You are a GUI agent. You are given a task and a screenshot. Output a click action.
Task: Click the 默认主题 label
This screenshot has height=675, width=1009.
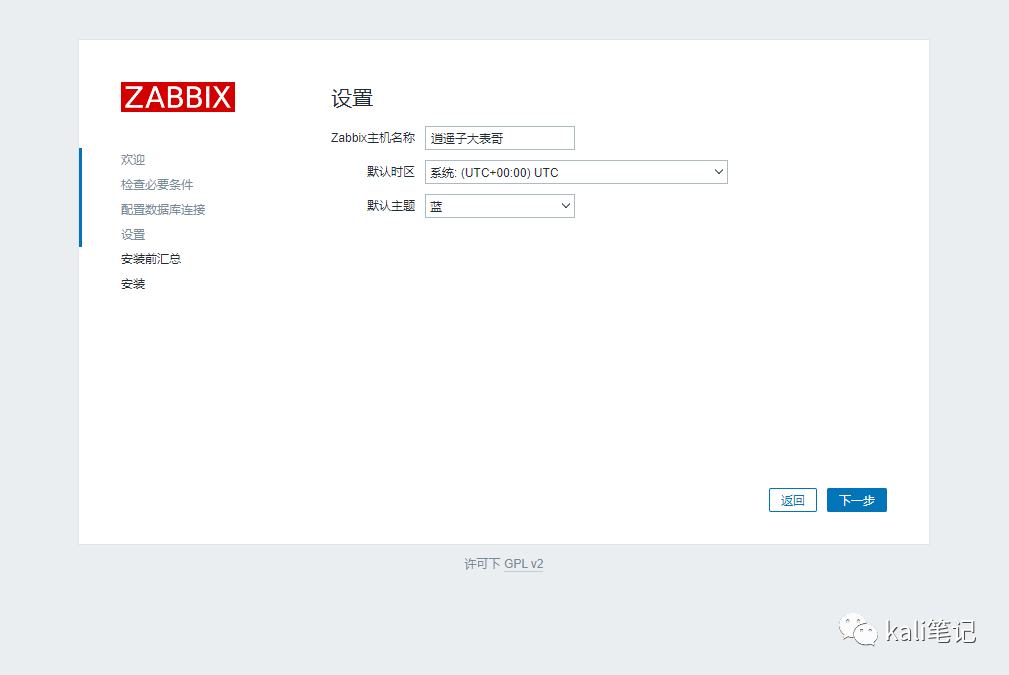point(391,206)
